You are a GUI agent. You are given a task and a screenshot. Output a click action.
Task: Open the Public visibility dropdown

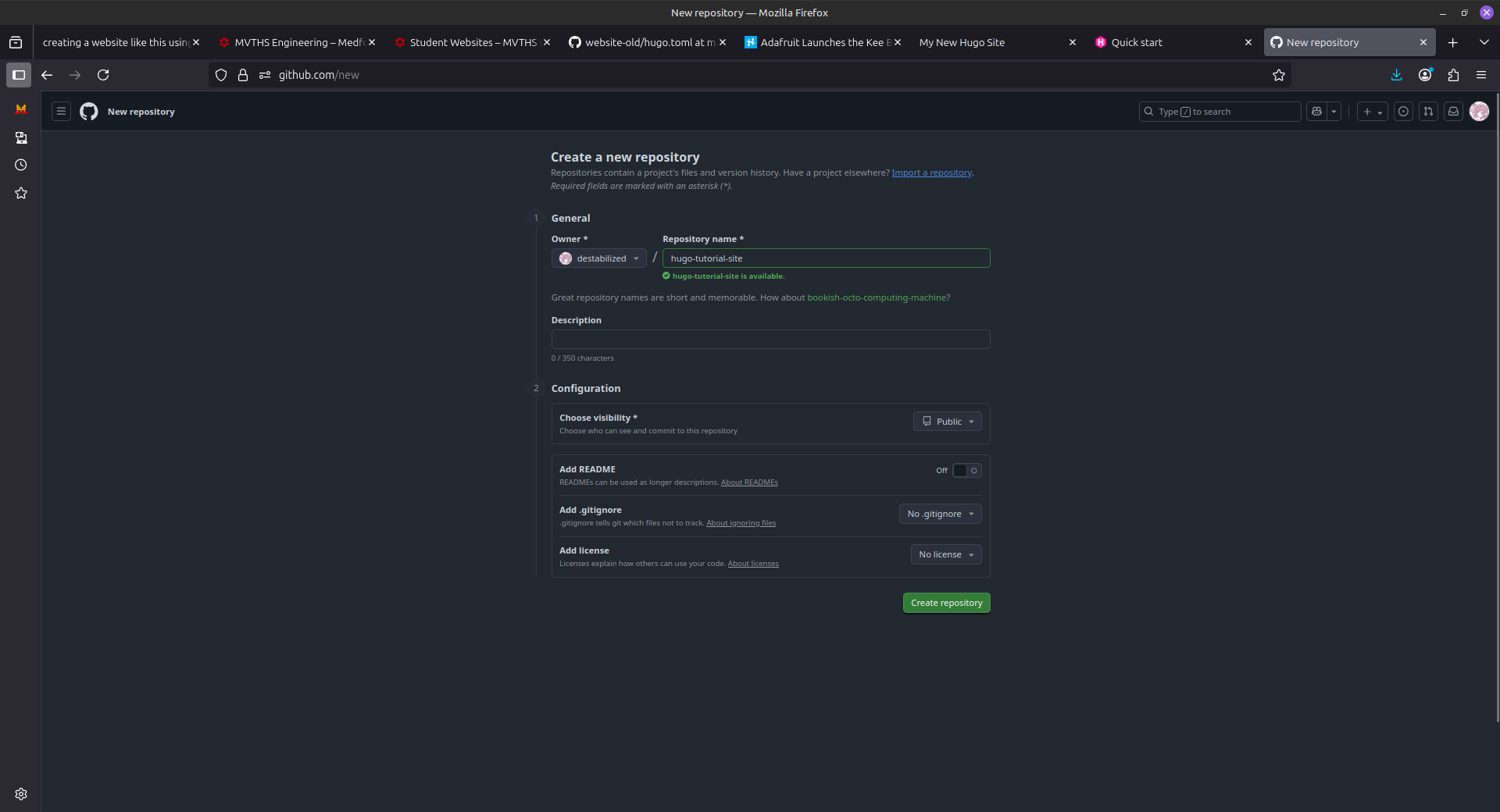pos(947,422)
